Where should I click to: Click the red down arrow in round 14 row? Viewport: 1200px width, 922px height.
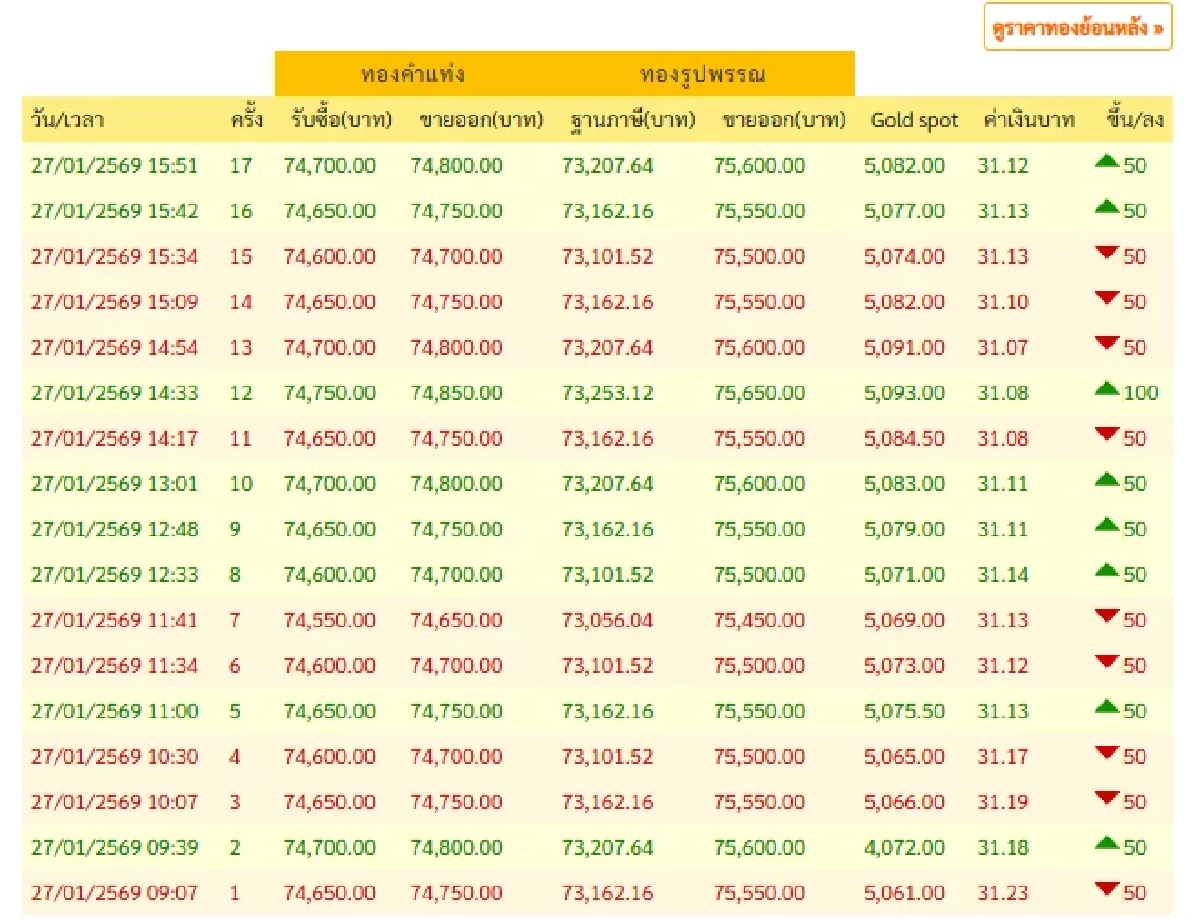(1107, 299)
